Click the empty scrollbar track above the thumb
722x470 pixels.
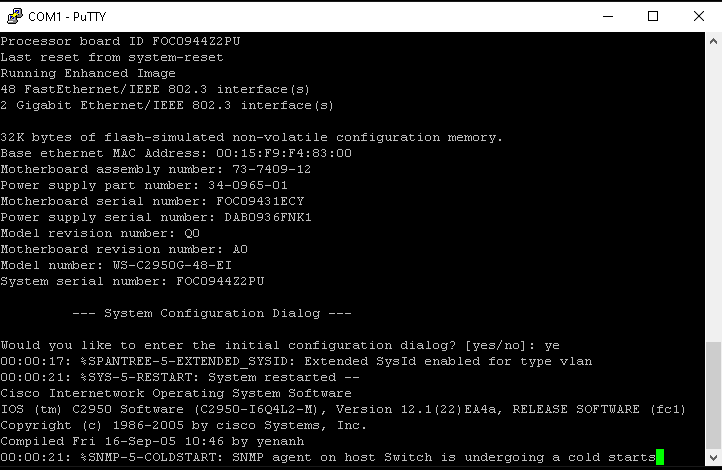[x=713, y=195]
